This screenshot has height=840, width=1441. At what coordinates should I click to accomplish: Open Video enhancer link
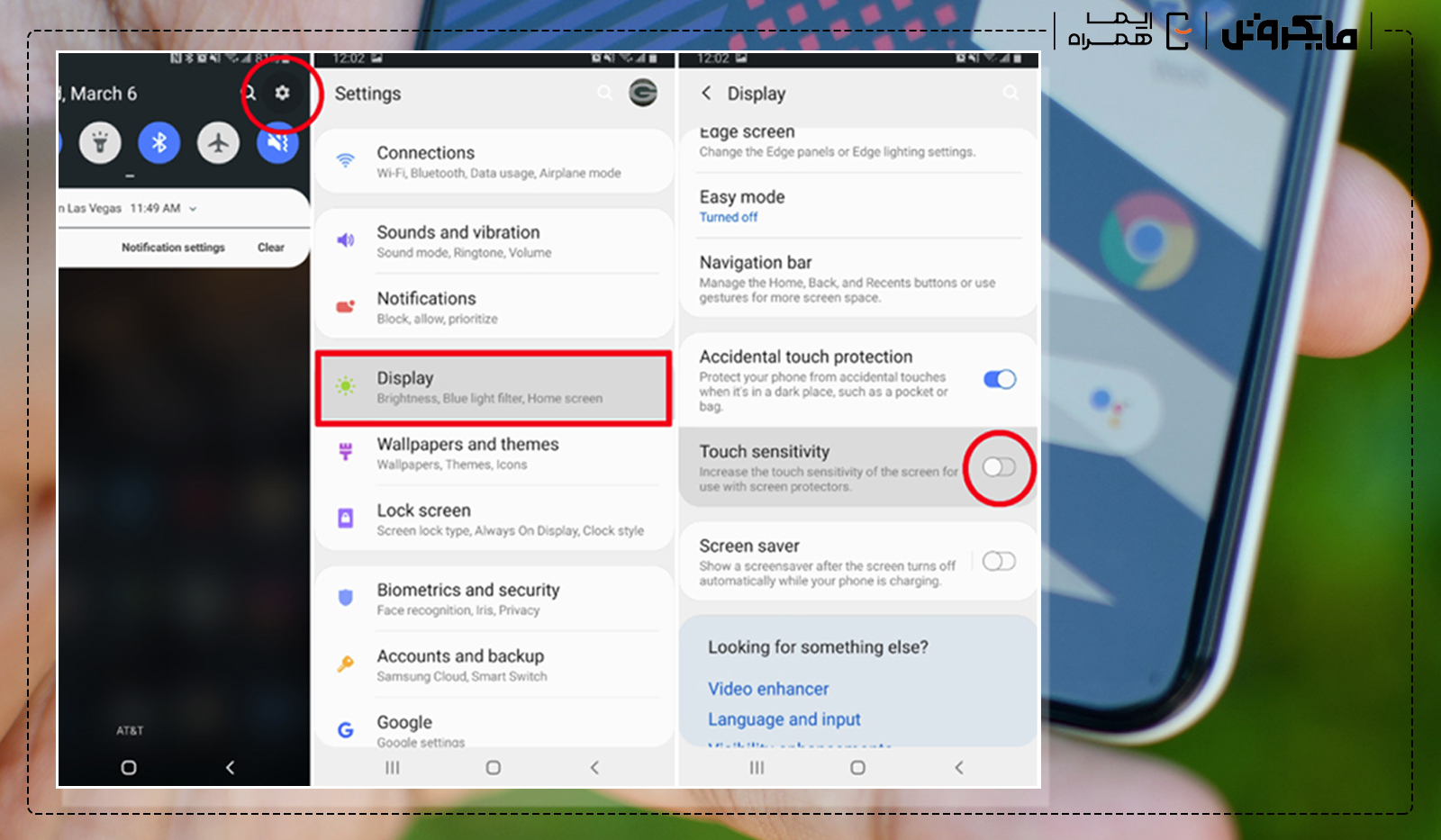pyautogui.click(x=768, y=689)
